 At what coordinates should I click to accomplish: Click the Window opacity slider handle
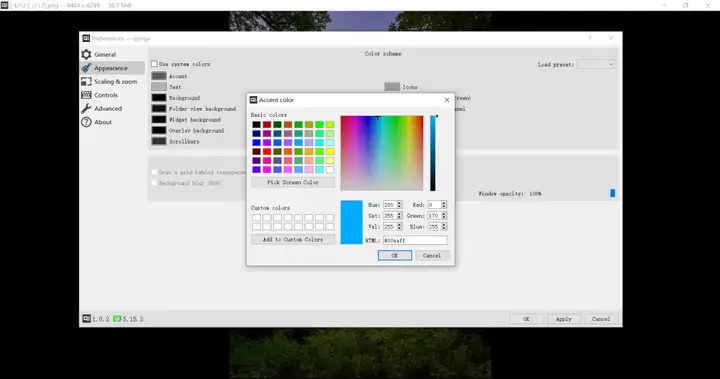(x=613, y=193)
